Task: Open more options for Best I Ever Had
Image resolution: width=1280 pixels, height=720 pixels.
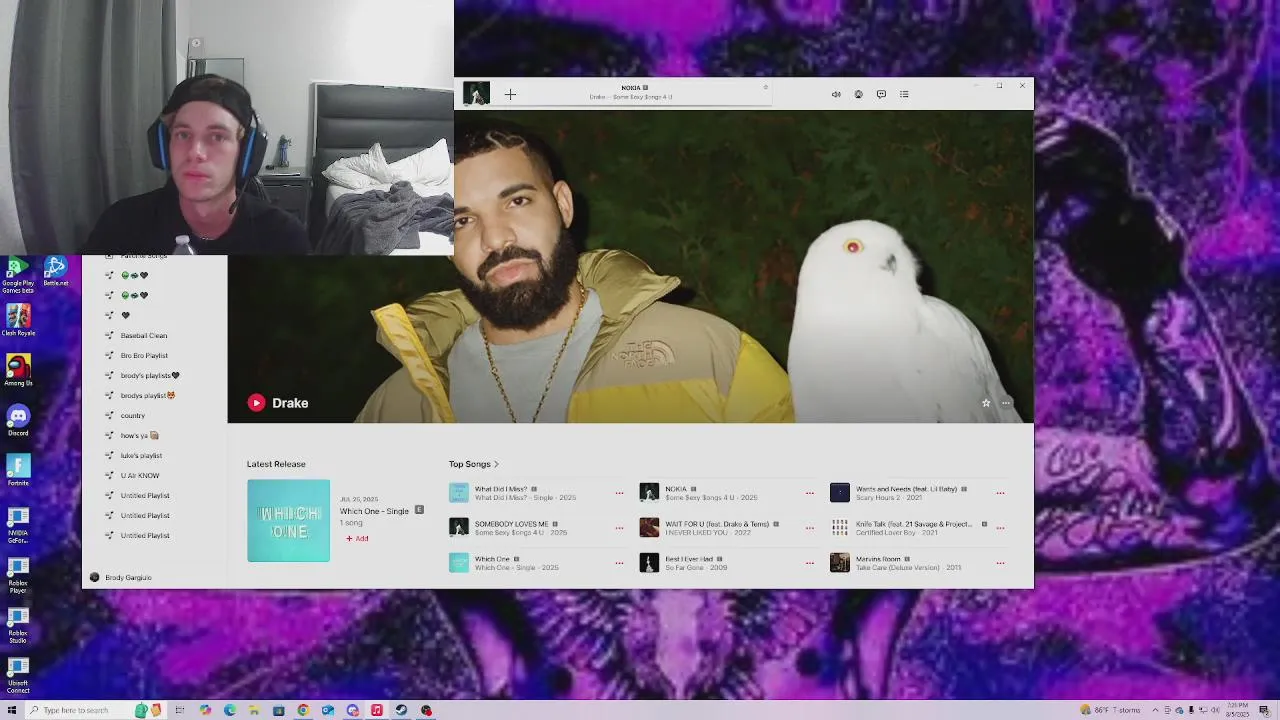Action: (x=810, y=563)
